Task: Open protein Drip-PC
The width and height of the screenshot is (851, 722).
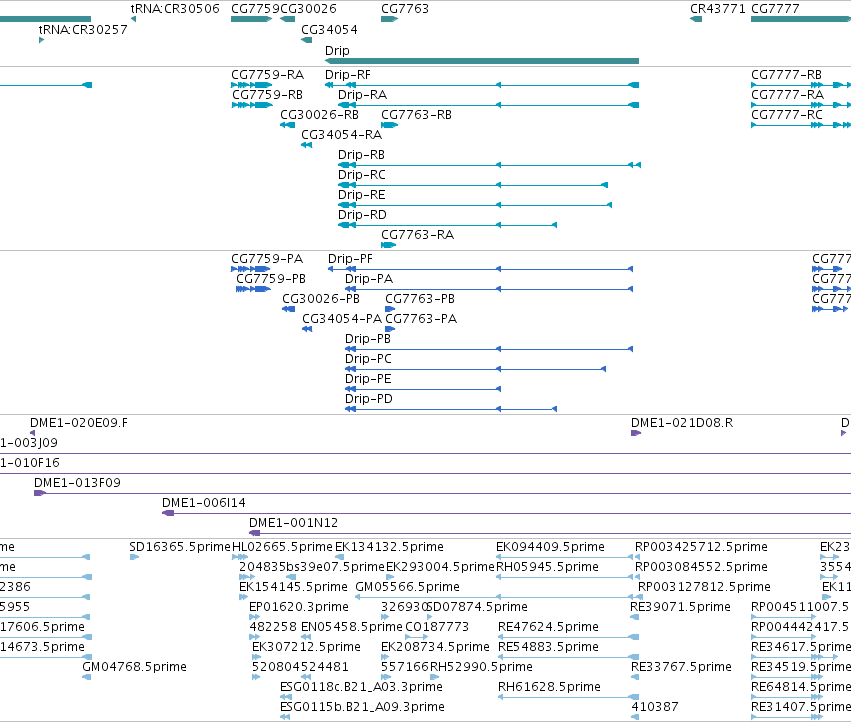Action: (x=368, y=359)
